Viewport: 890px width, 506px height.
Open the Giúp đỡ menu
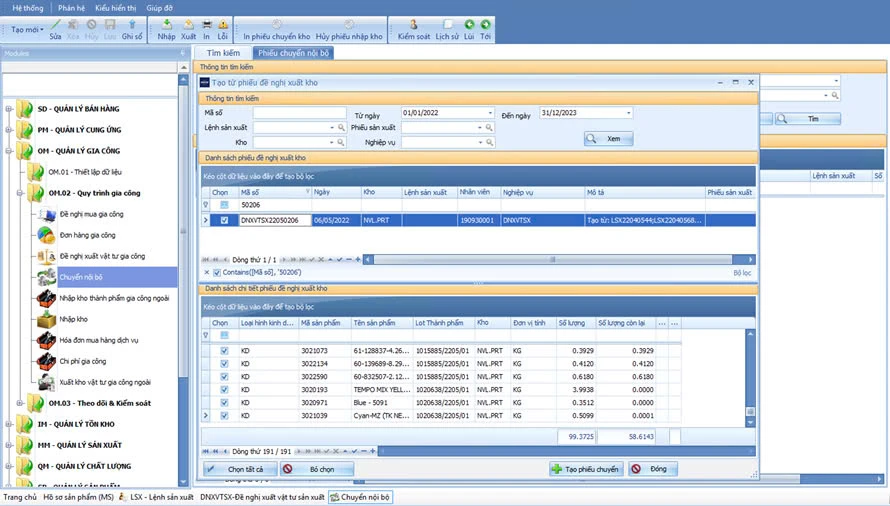(159, 8)
